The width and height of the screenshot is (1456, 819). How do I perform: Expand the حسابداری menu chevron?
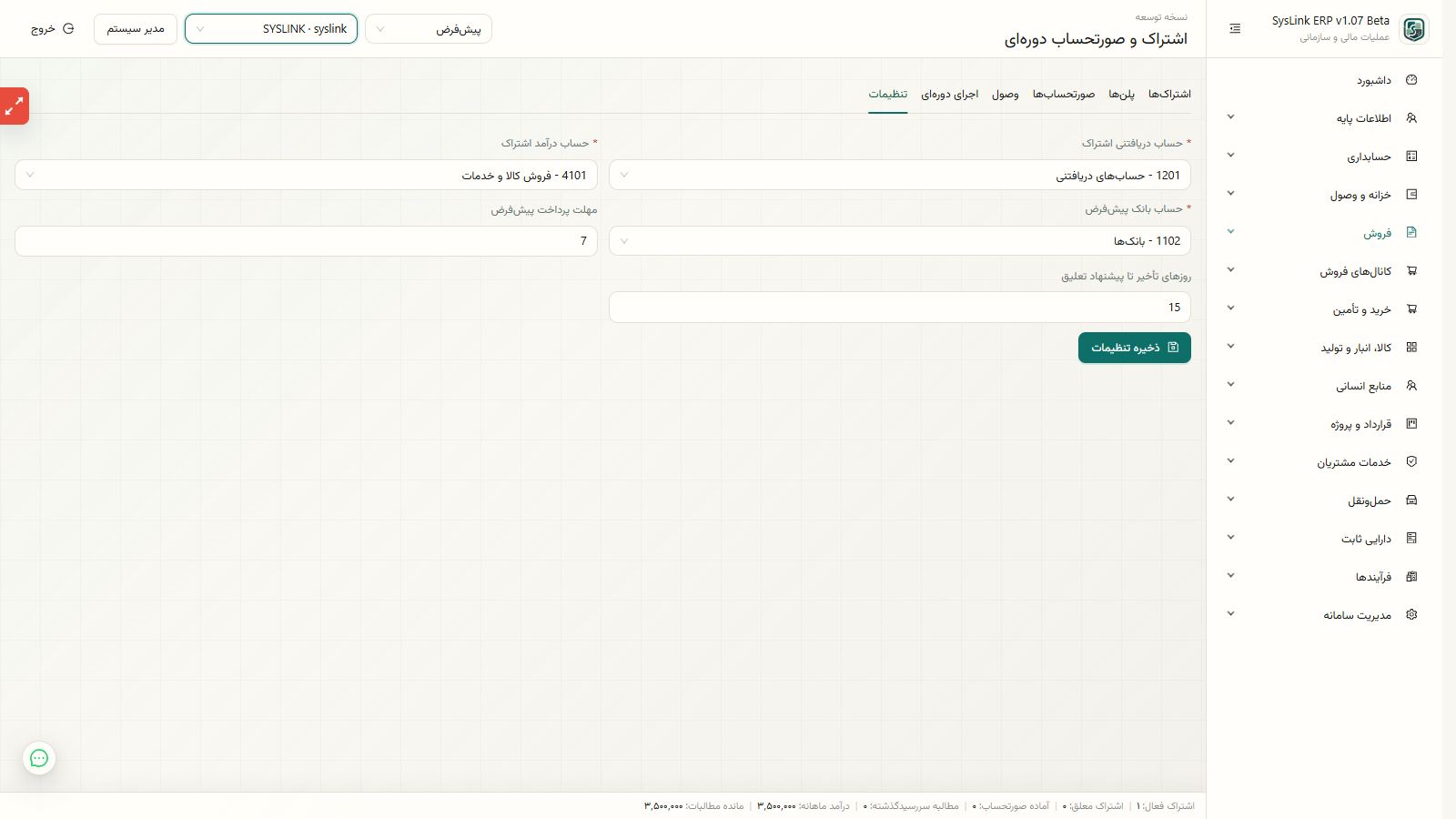tap(1230, 156)
